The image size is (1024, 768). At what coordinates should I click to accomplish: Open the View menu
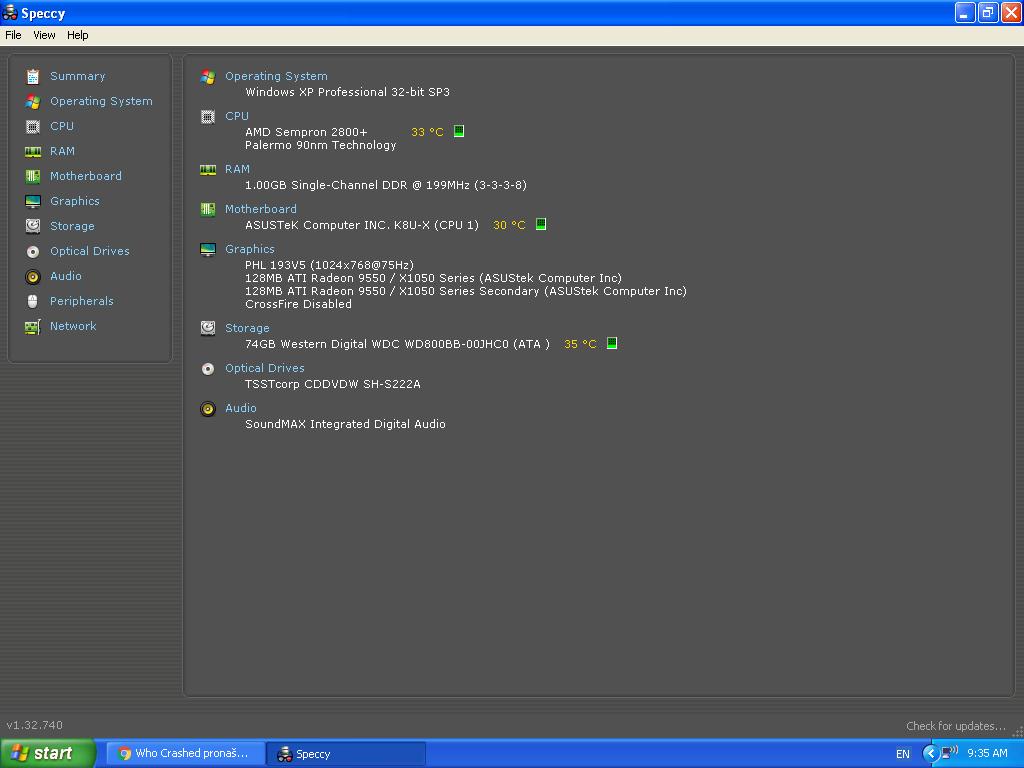(44, 35)
